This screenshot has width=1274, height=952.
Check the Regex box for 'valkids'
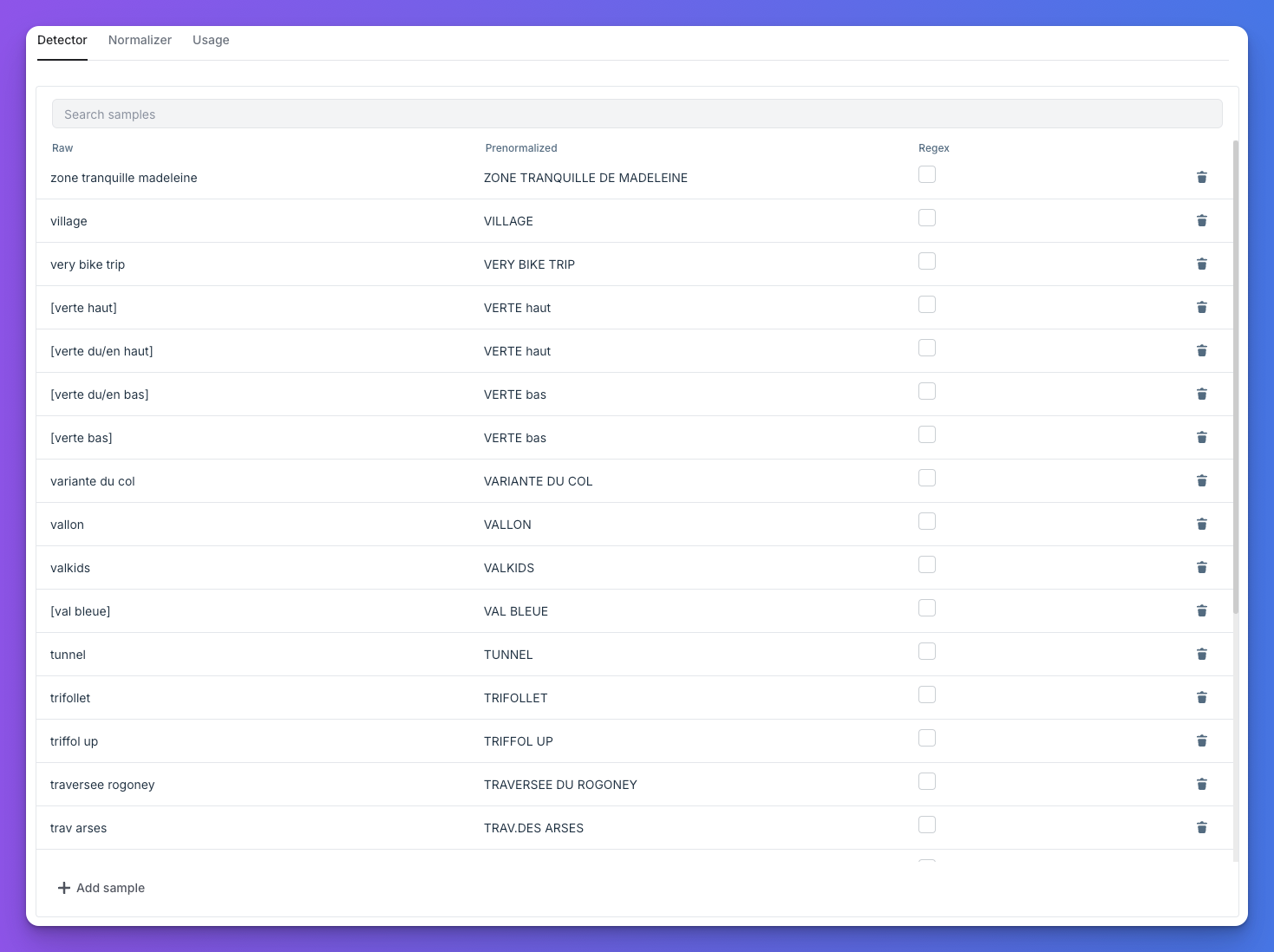point(927,564)
